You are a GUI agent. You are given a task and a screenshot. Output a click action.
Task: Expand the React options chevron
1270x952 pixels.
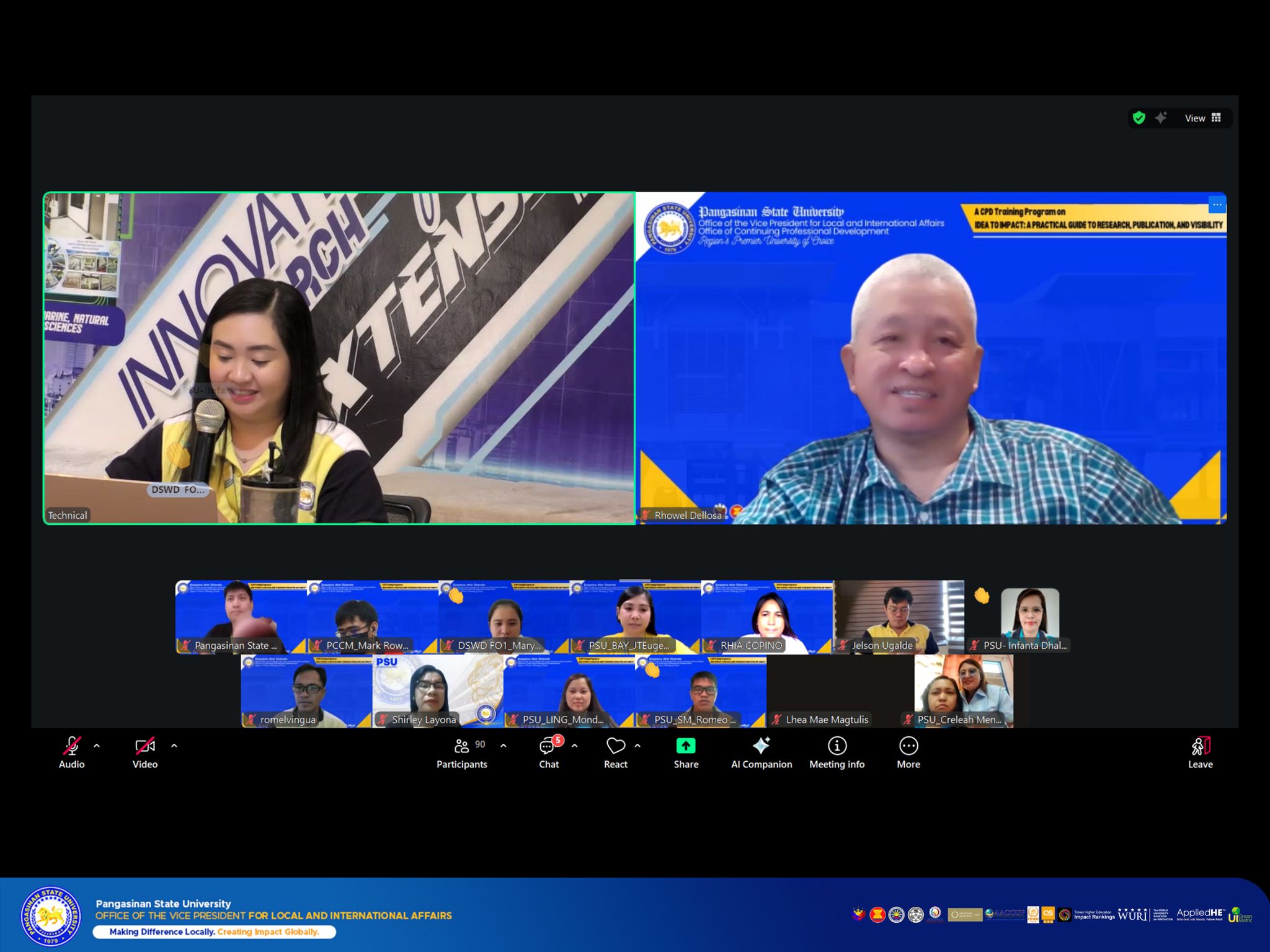pyautogui.click(x=637, y=746)
